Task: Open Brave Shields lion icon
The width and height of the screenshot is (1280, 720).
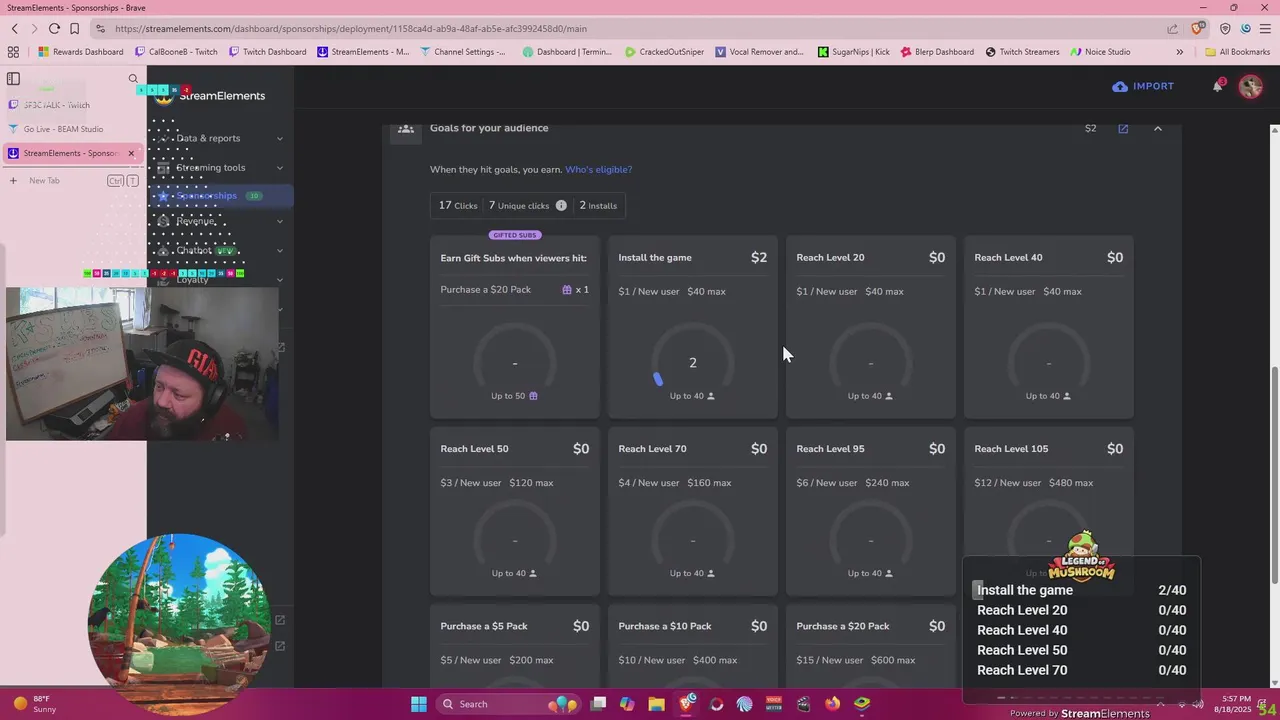Action: coord(1200,29)
